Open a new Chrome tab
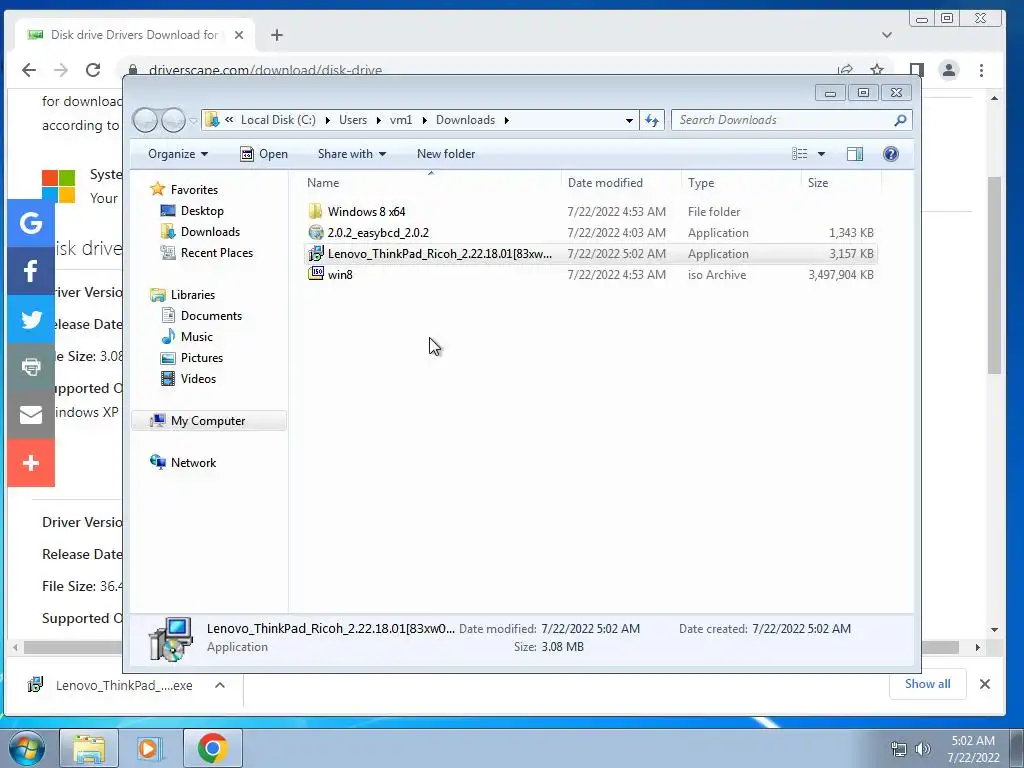 click(x=277, y=35)
